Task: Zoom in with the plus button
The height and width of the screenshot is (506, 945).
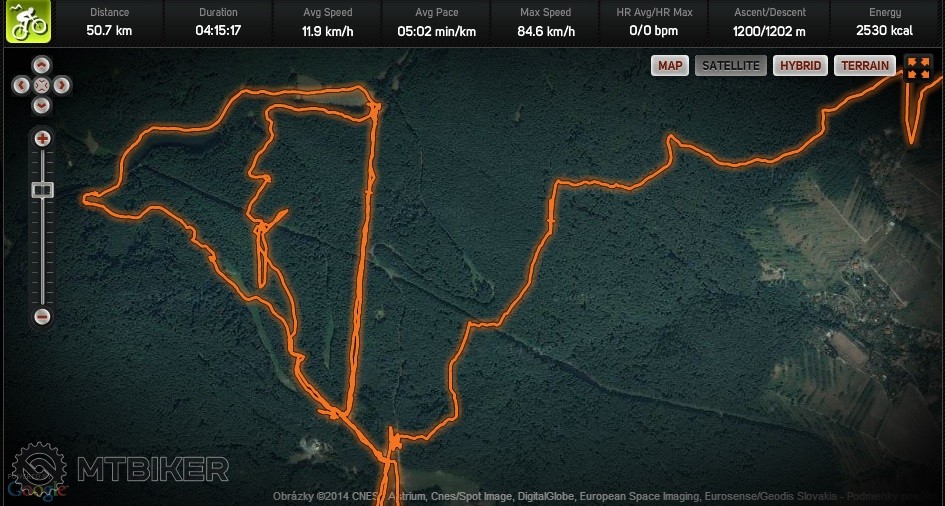Action: 42,139
